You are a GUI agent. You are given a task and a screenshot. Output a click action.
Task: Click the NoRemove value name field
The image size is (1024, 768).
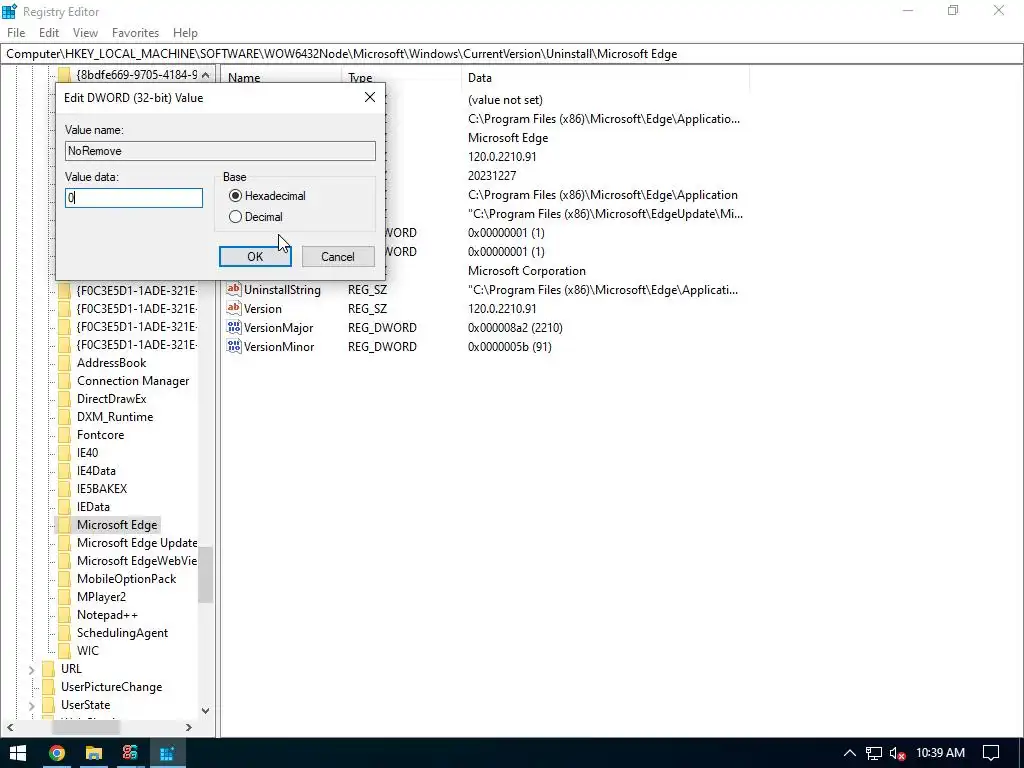tap(220, 151)
